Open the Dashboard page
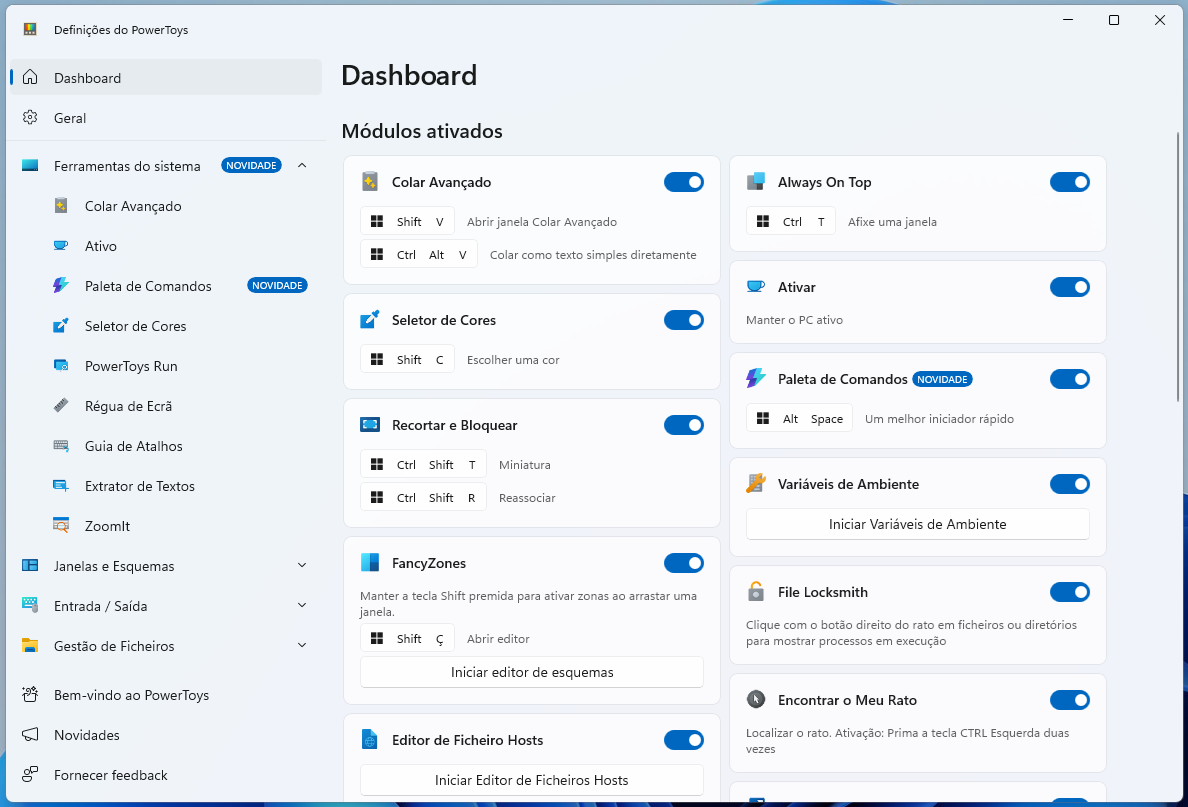Viewport: 1188px width, 807px height. [x=166, y=77]
